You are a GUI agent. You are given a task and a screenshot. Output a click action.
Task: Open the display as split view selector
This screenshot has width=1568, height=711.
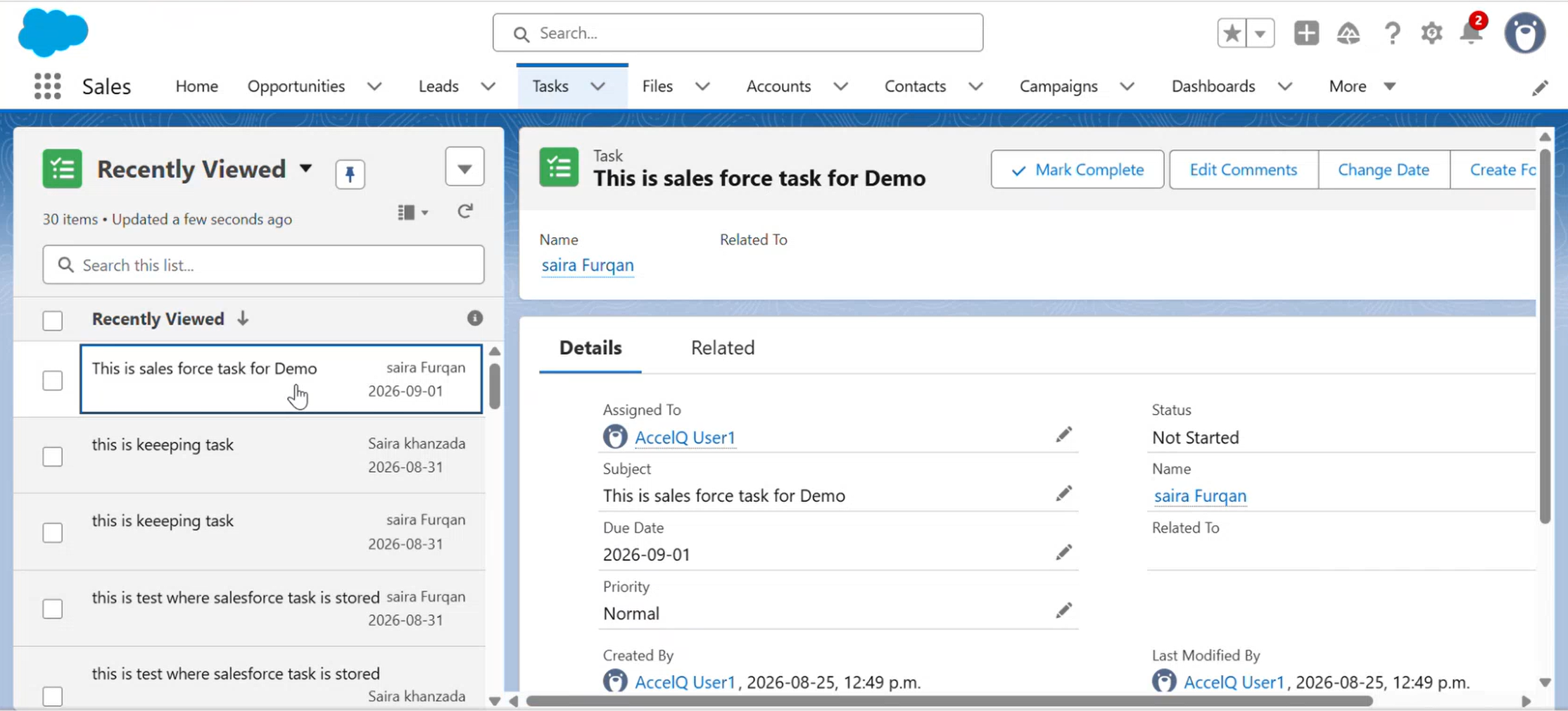pos(412,212)
